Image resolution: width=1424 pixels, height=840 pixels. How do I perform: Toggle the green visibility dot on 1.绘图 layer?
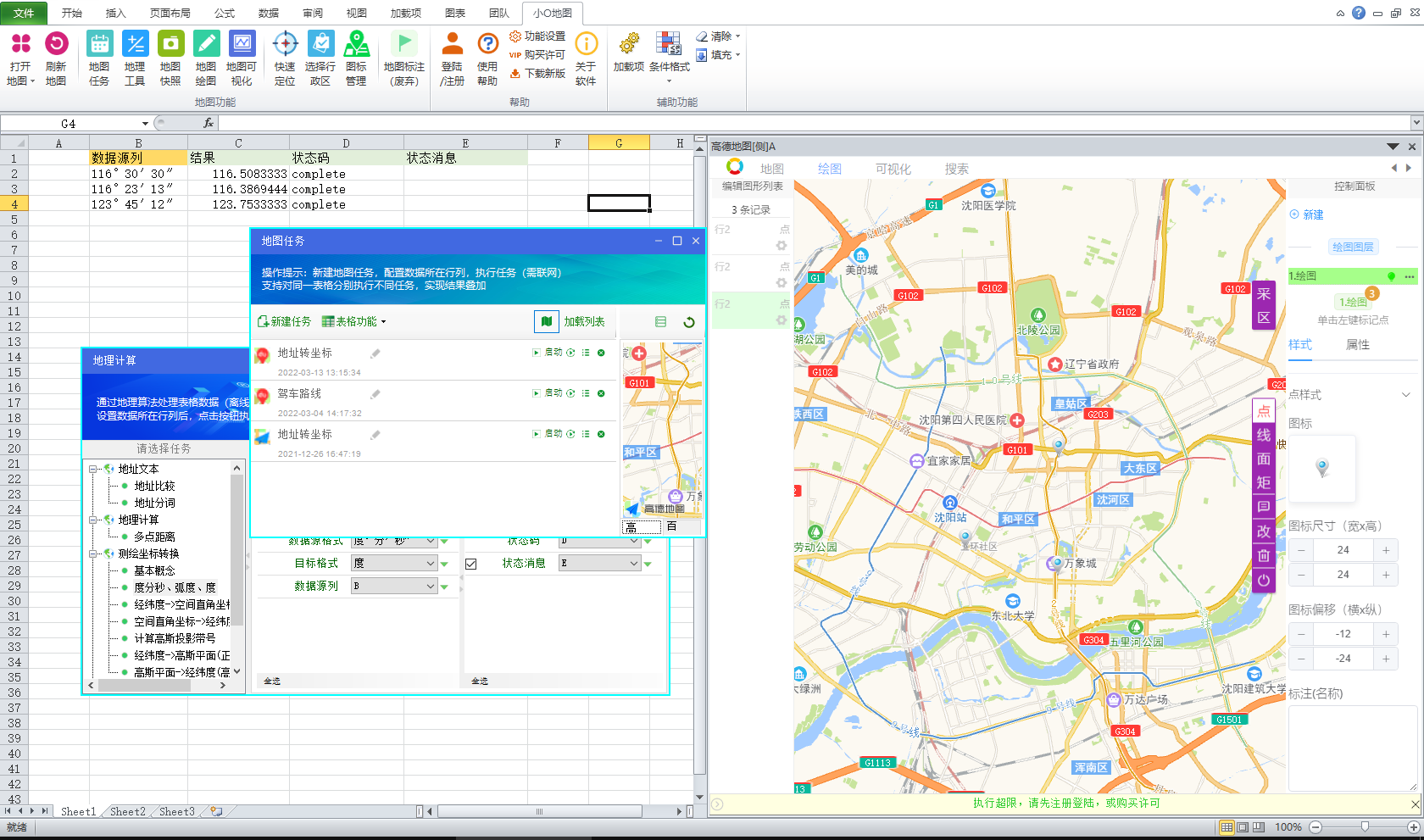pos(1391,276)
